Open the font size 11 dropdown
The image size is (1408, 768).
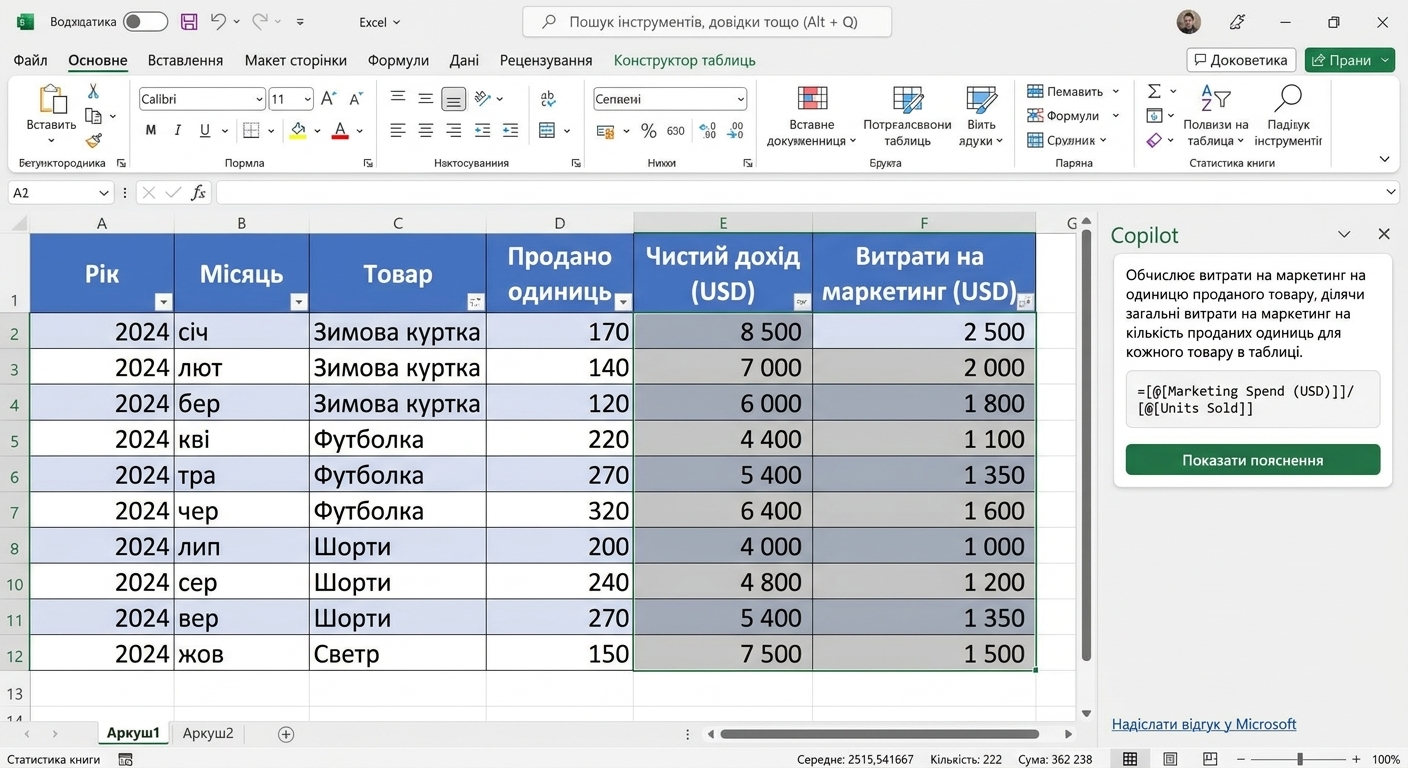(x=307, y=99)
